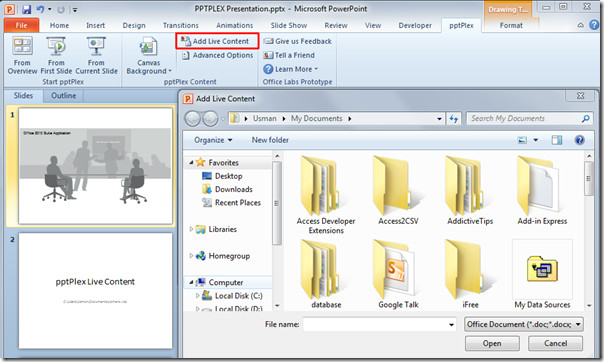
Task: Start pptPlex From First Slide
Action: [x=56, y=55]
